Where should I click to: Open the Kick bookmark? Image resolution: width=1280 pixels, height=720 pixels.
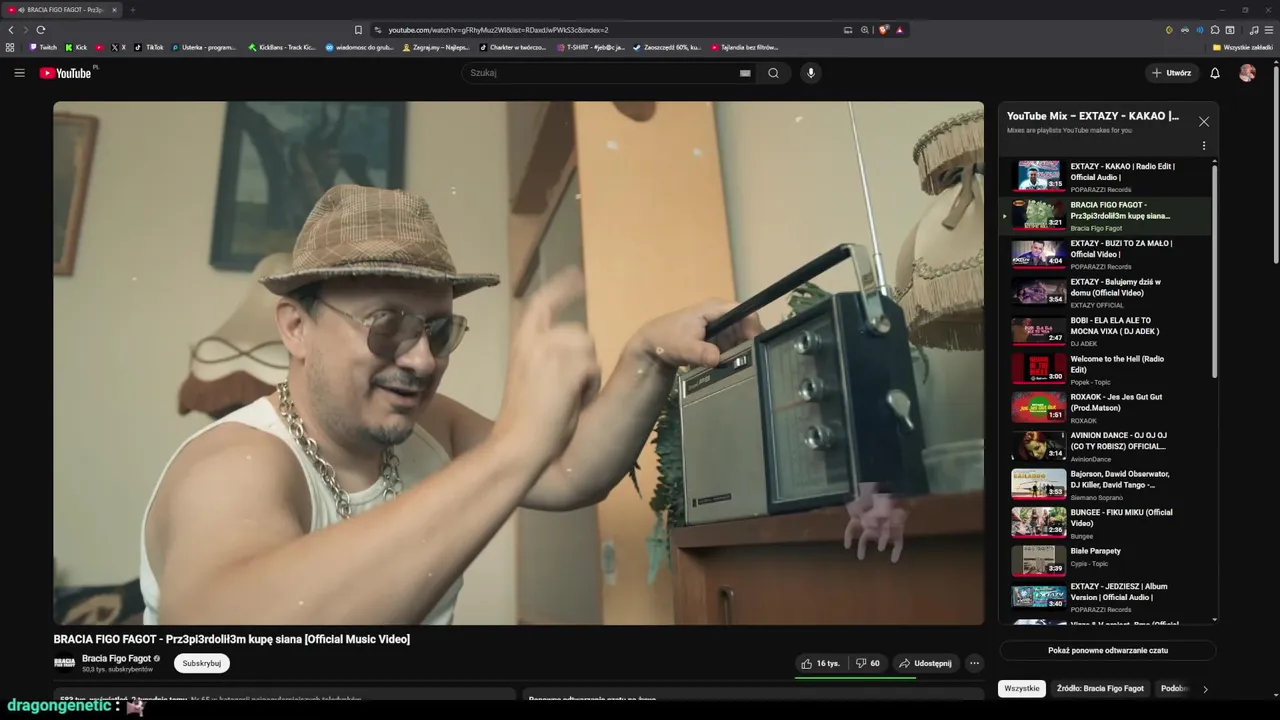pyautogui.click(x=76, y=47)
